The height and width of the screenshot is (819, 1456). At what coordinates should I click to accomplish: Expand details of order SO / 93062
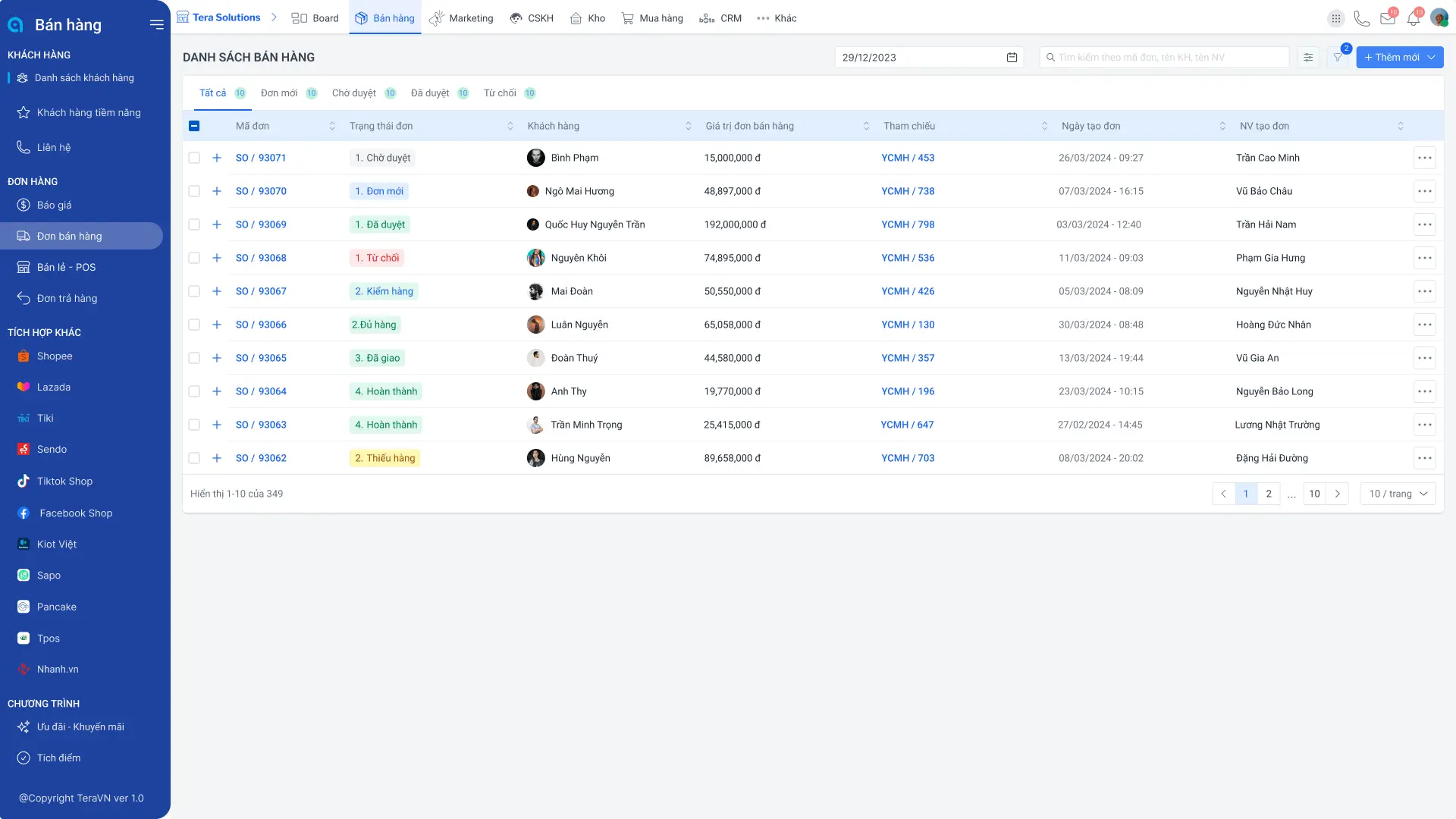click(217, 458)
